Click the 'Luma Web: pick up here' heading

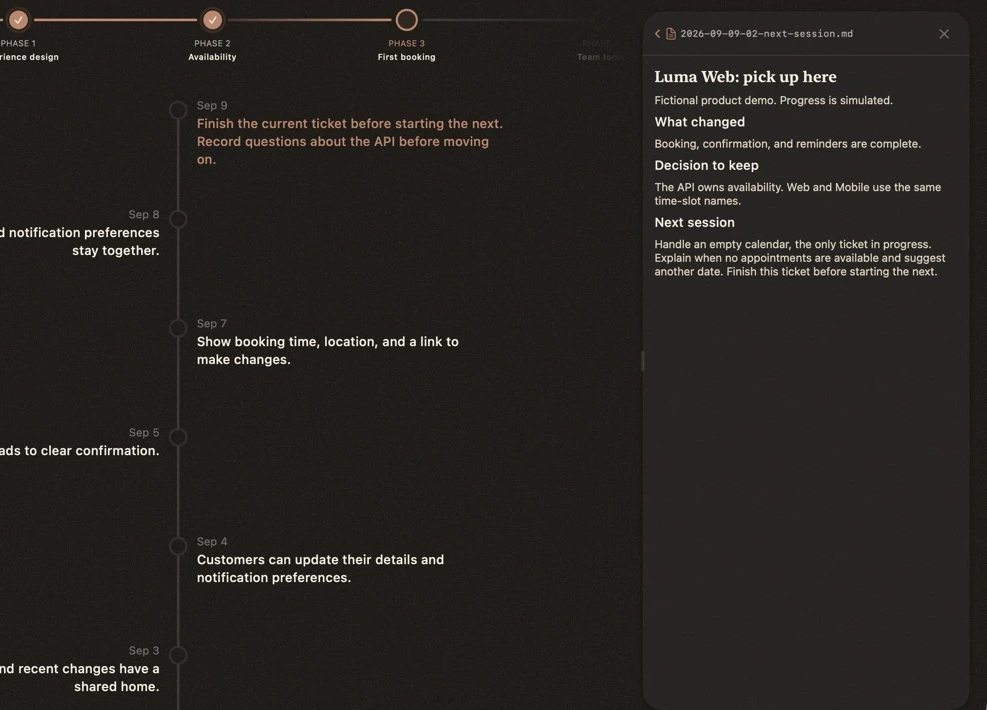[x=745, y=77]
